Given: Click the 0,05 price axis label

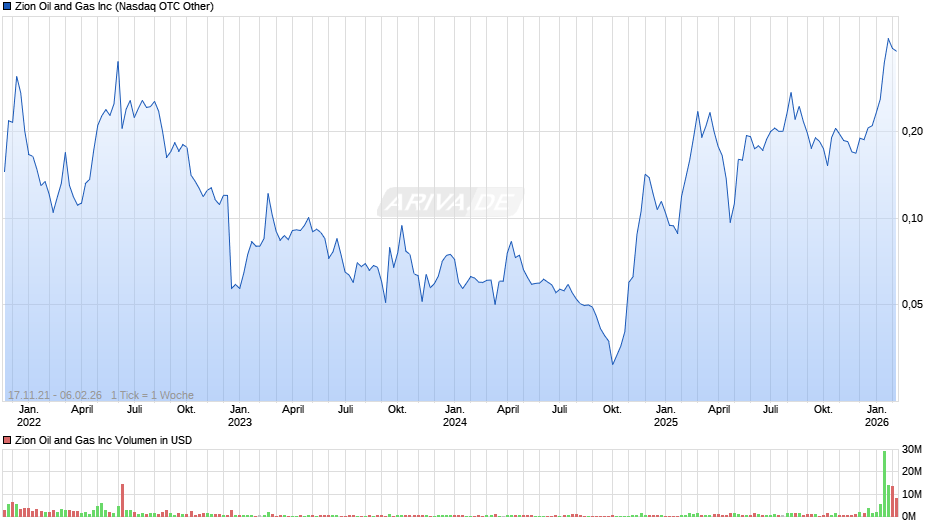Looking at the screenshot, I should pyautogui.click(x=912, y=305).
